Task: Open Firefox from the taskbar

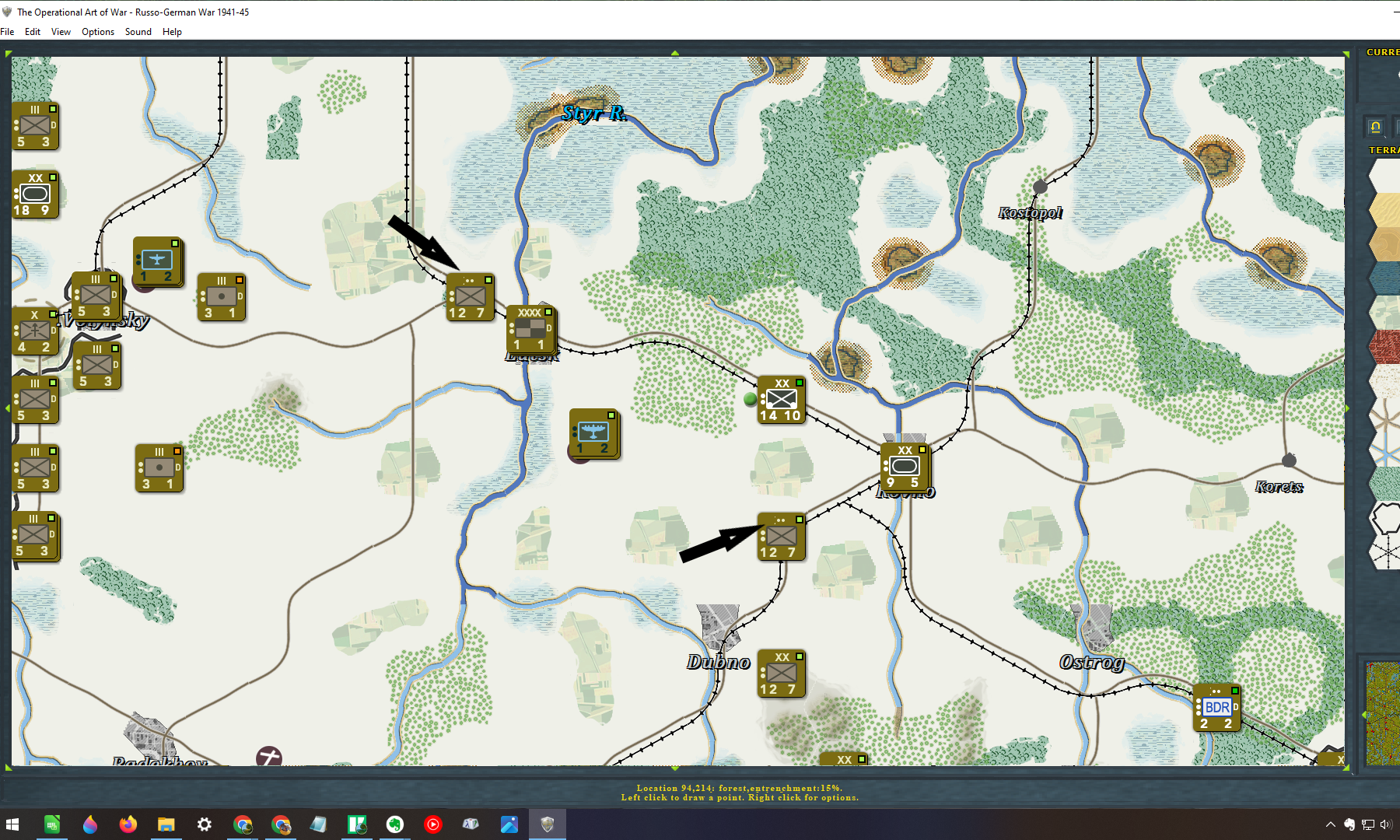Action: [128, 824]
